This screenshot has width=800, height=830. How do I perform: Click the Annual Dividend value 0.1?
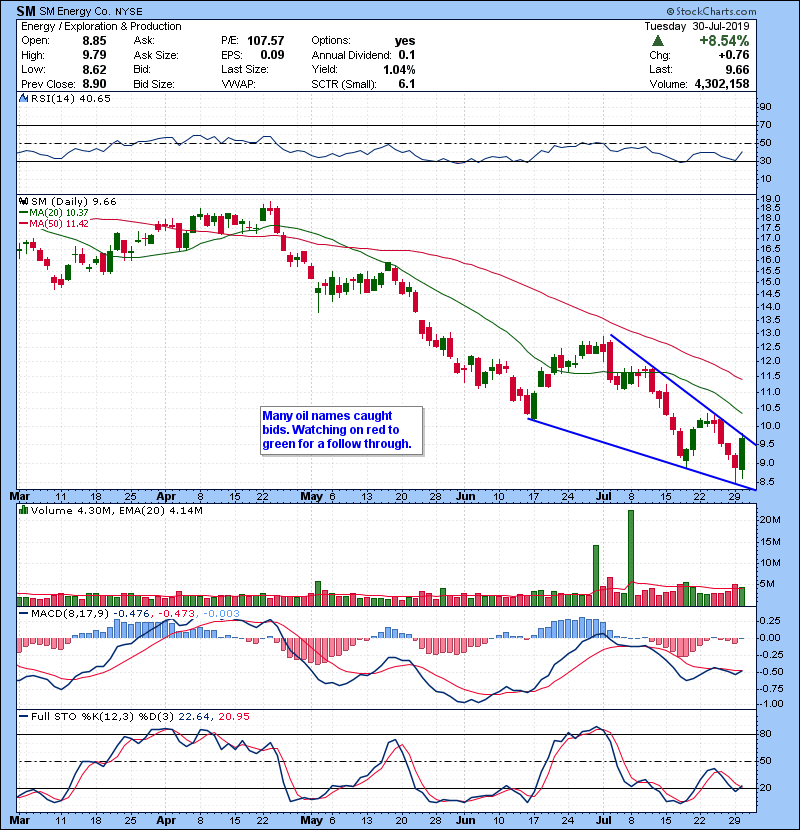(407, 55)
